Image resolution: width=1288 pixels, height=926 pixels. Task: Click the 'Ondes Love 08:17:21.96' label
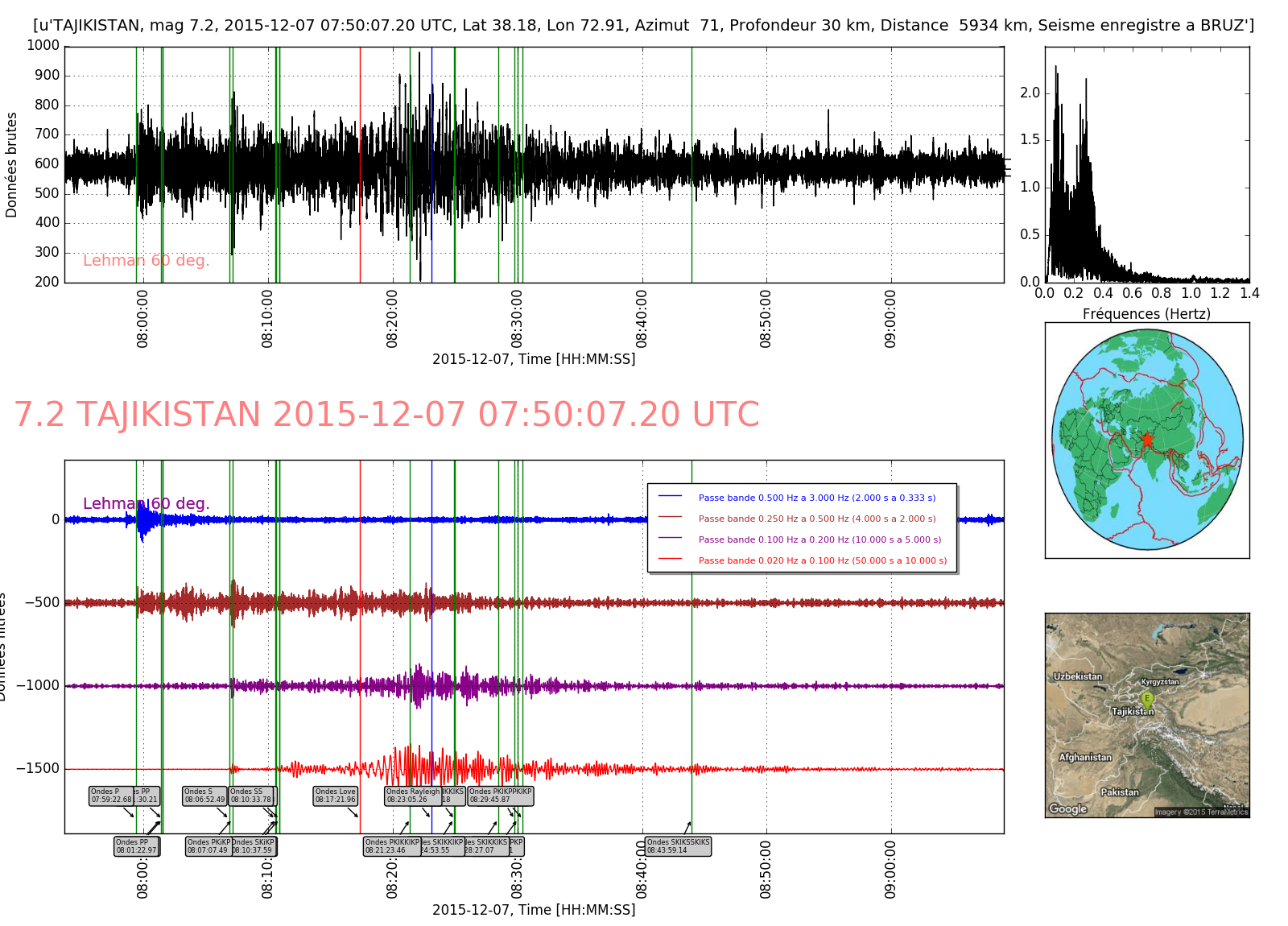click(x=335, y=796)
